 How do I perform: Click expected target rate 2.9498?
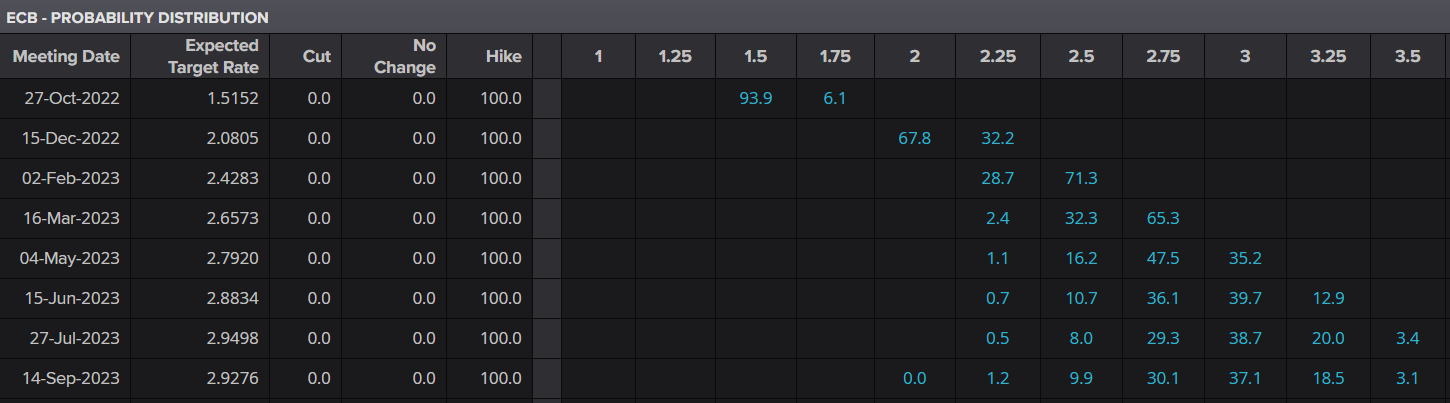coord(233,338)
